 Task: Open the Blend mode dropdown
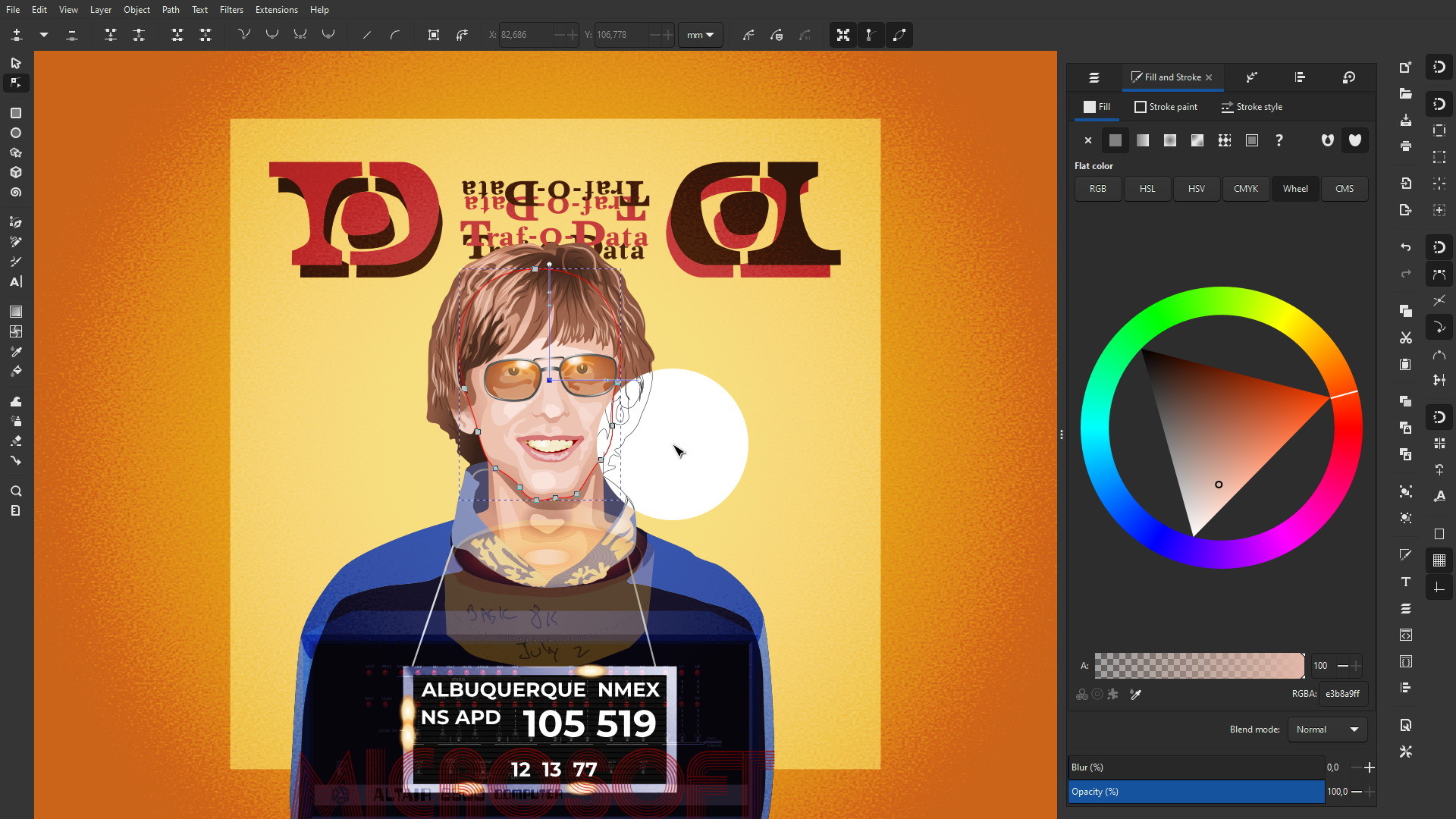coord(1327,730)
